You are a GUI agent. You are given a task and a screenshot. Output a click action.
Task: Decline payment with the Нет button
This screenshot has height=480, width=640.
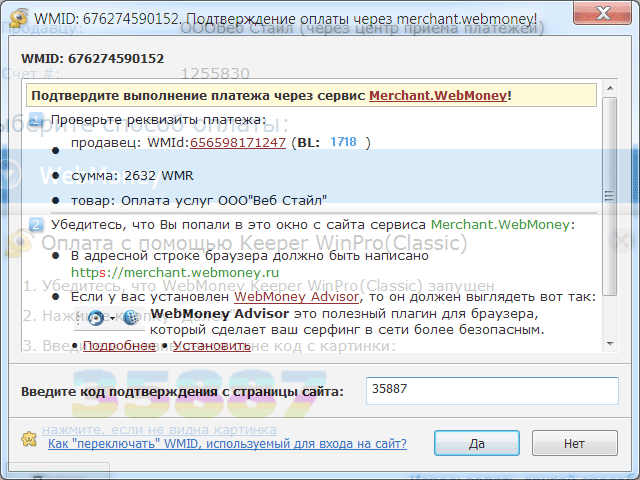(574, 443)
